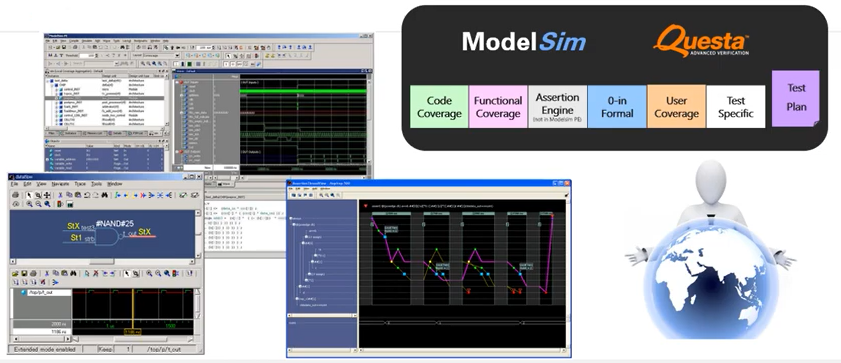Click the Test Plan purple note
841x363 pixels.
(795, 99)
